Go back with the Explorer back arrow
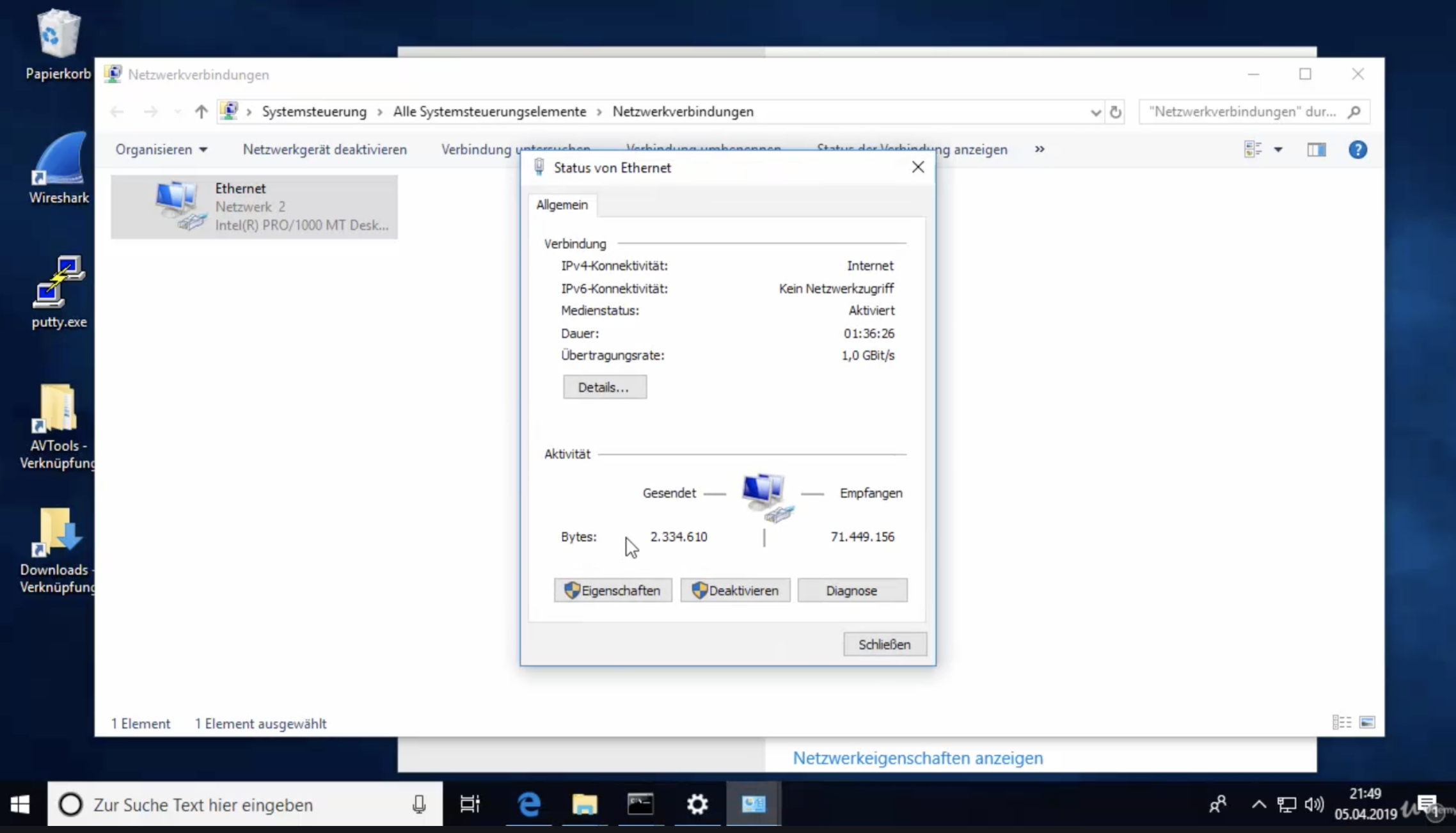The width and height of the screenshot is (1456, 833). 116,112
